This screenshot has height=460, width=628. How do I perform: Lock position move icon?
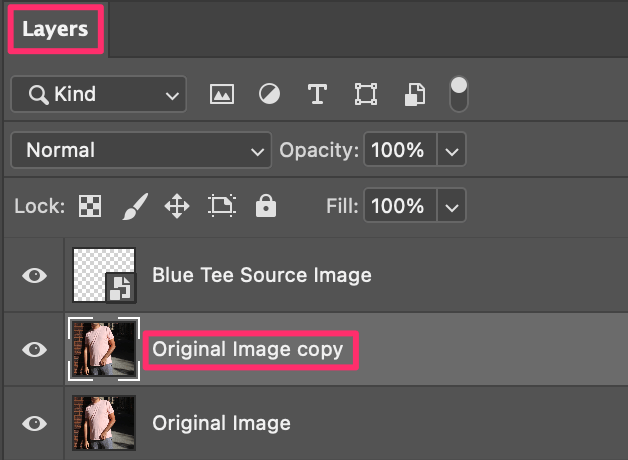coord(177,206)
